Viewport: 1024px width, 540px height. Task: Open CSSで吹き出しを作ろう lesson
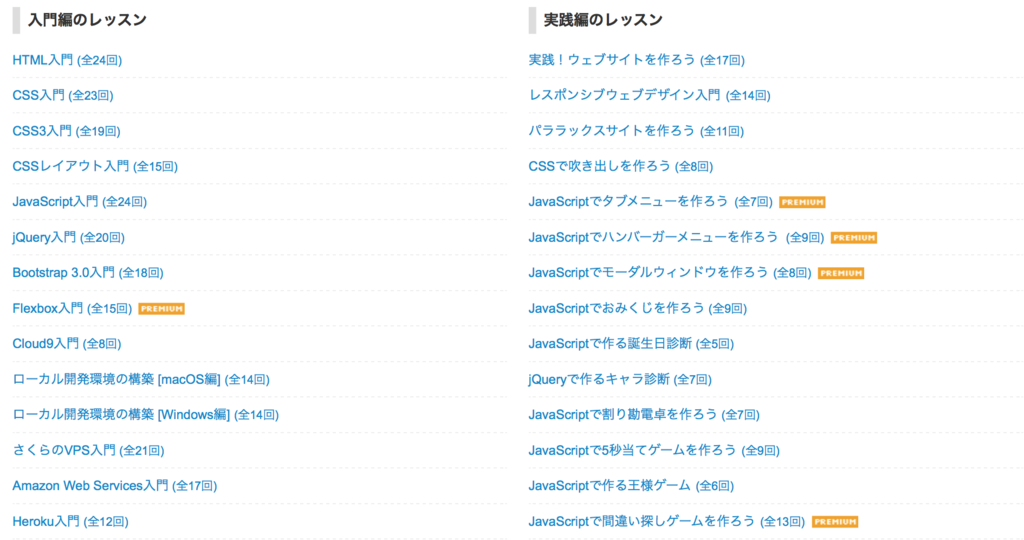(621, 167)
